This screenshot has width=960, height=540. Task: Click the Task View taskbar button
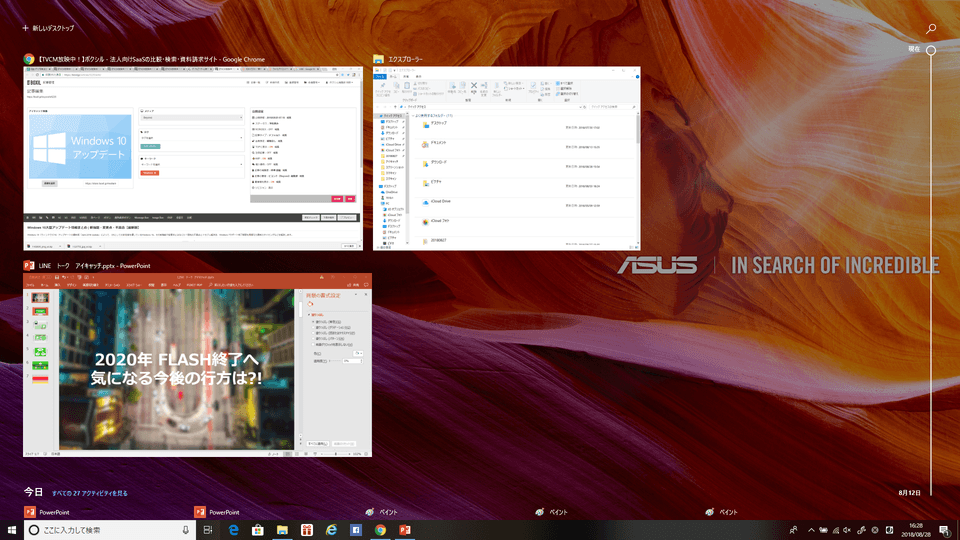point(208,530)
